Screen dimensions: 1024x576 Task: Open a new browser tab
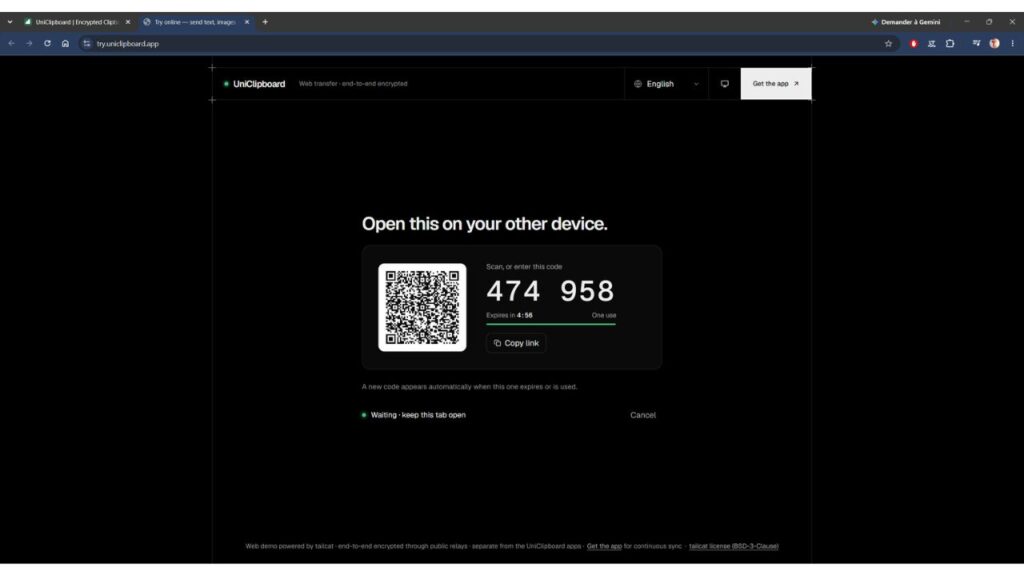coord(265,22)
